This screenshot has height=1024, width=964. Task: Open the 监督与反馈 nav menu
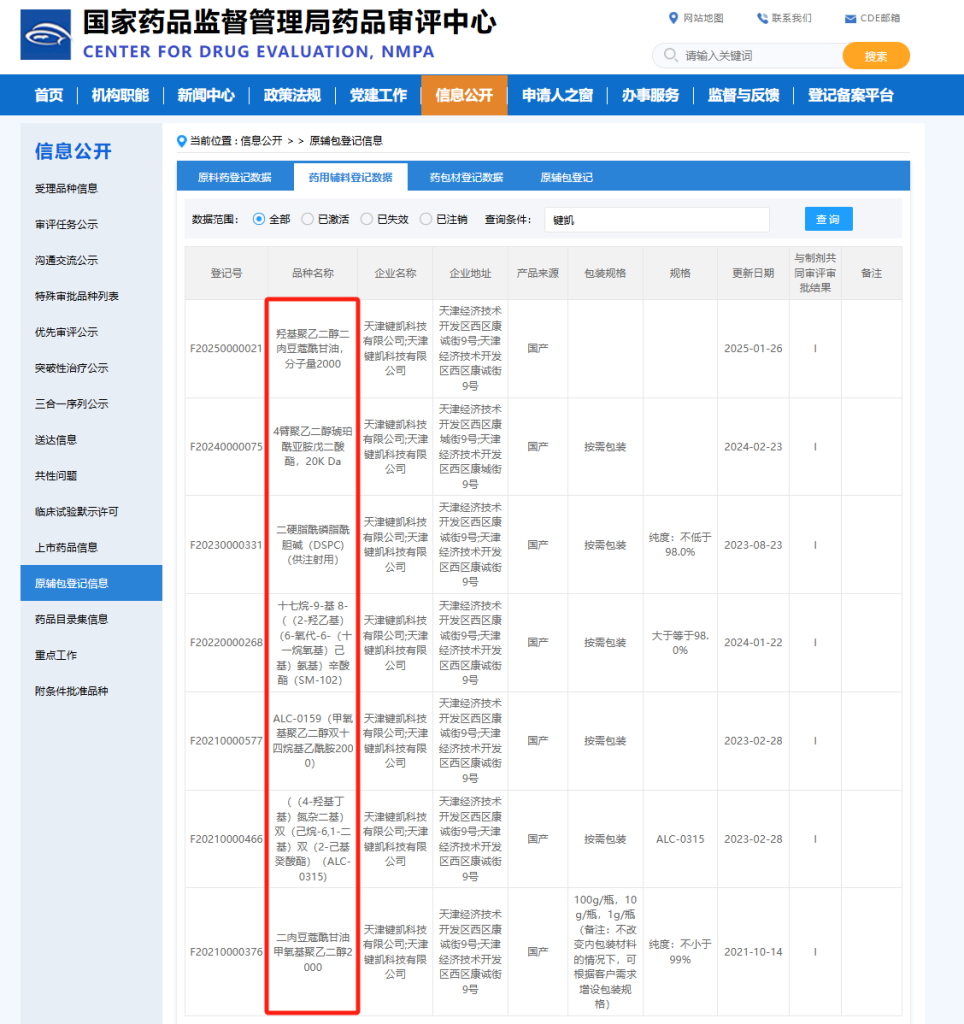[743, 95]
